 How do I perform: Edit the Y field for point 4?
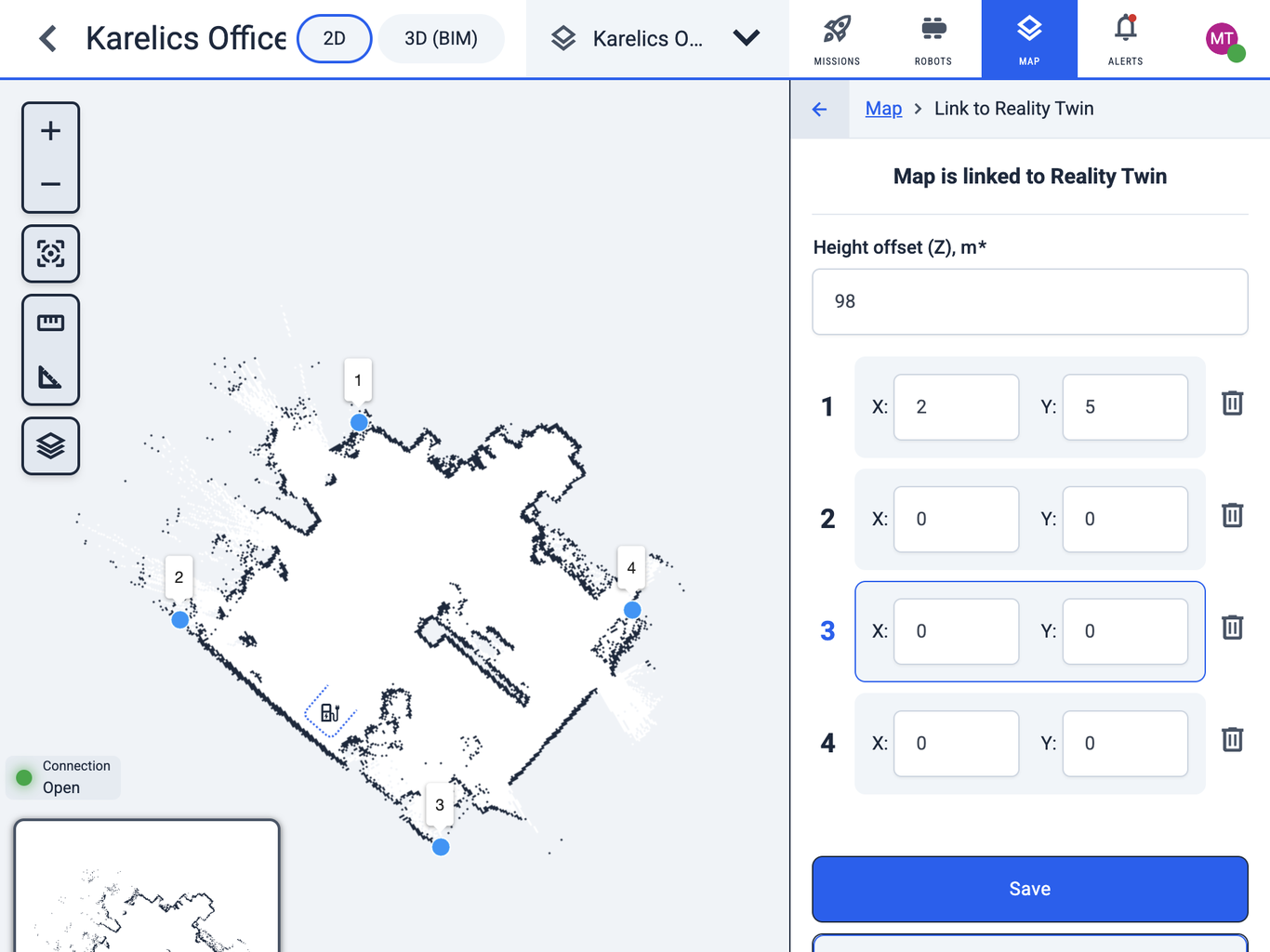[x=1125, y=744]
